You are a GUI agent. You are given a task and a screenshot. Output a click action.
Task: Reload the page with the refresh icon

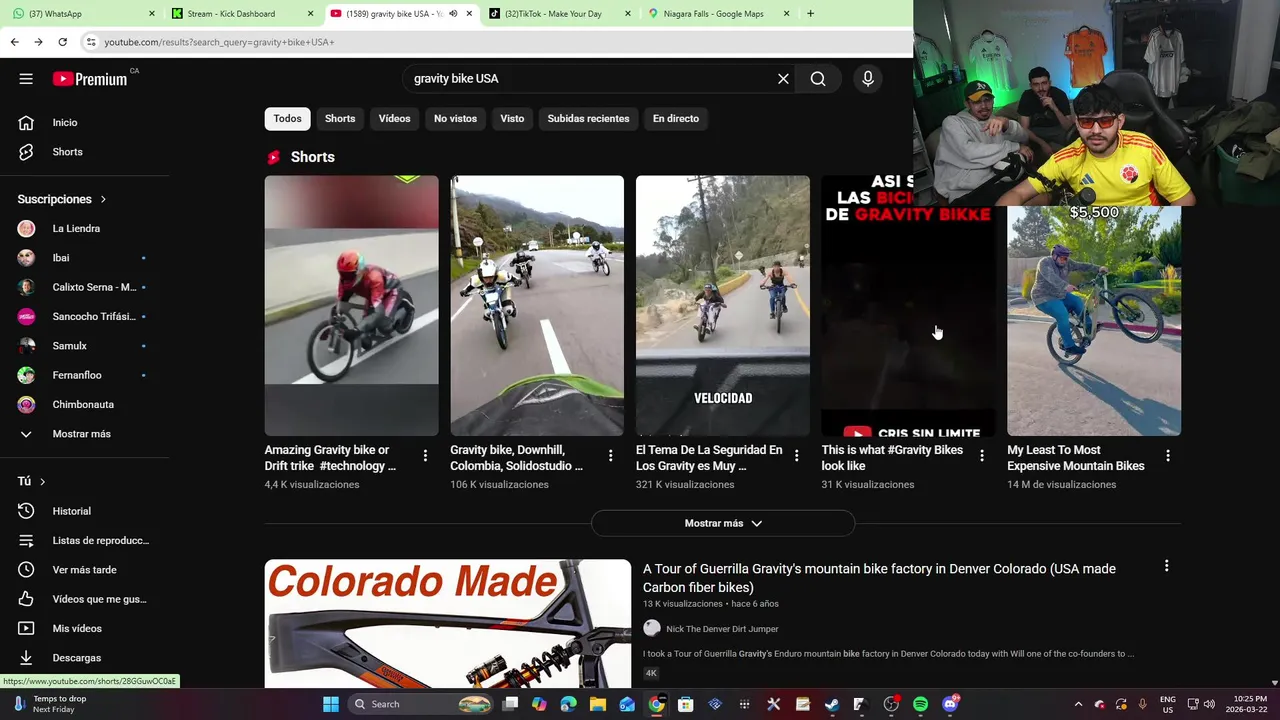[x=62, y=42]
